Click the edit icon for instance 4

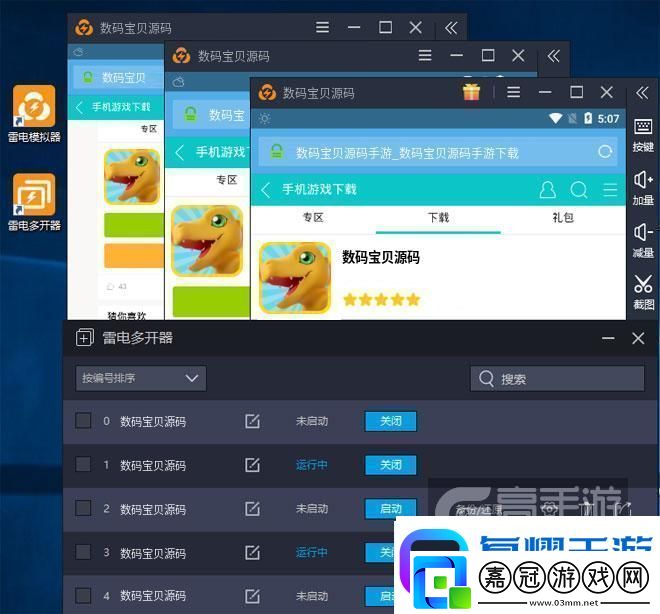click(252, 596)
